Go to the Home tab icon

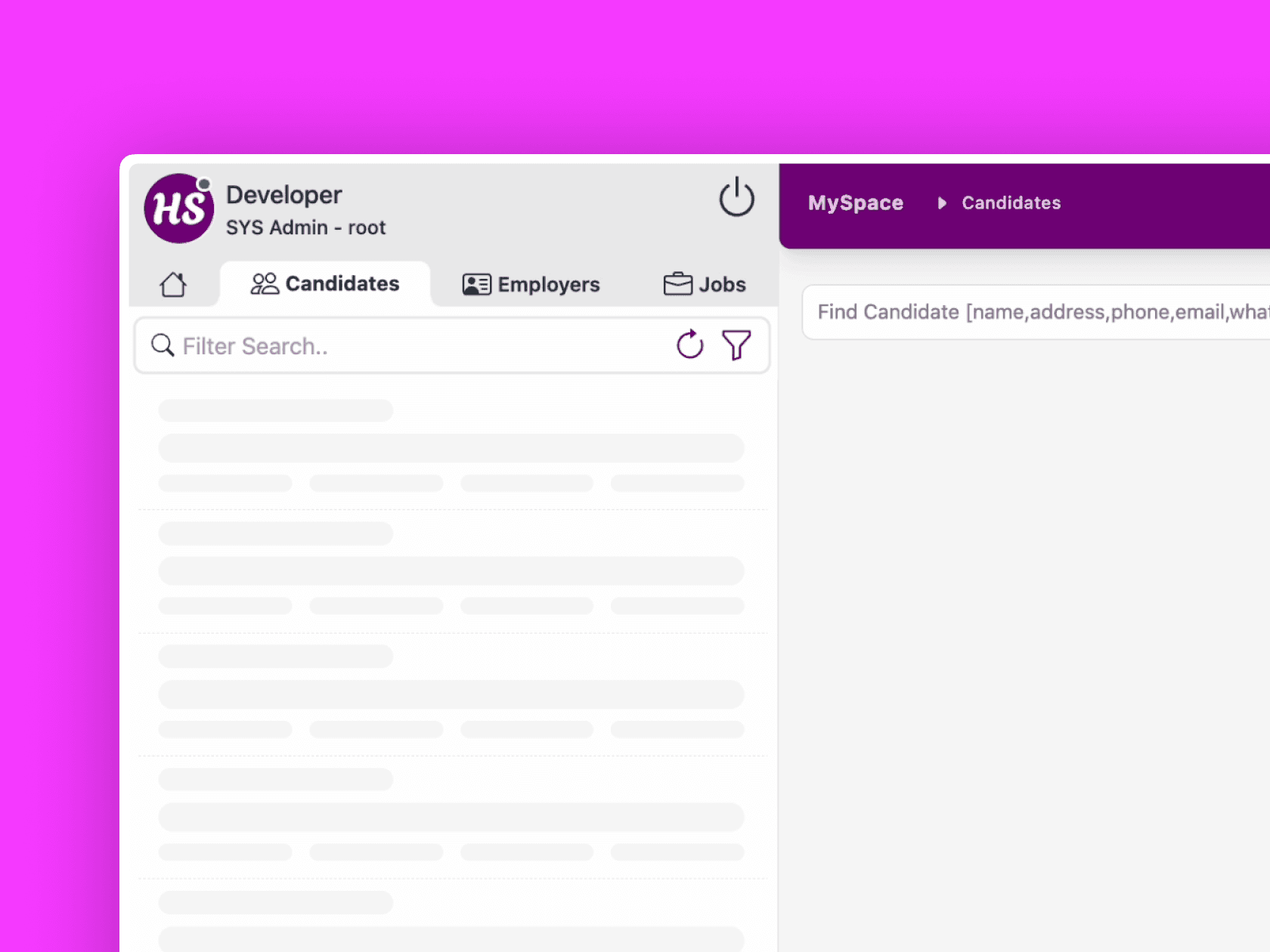[173, 285]
